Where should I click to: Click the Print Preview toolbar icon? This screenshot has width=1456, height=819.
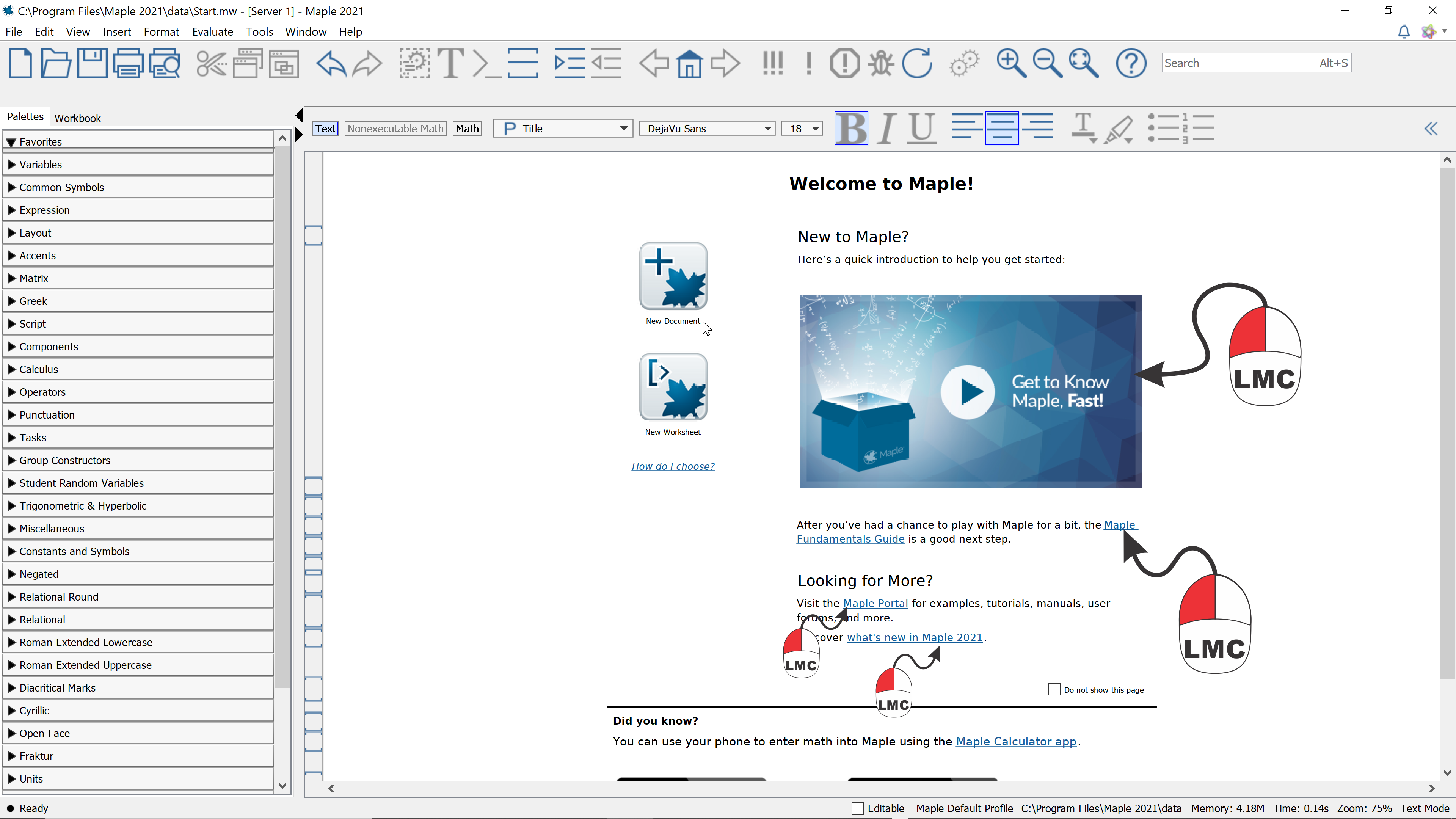pyautogui.click(x=165, y=63)
